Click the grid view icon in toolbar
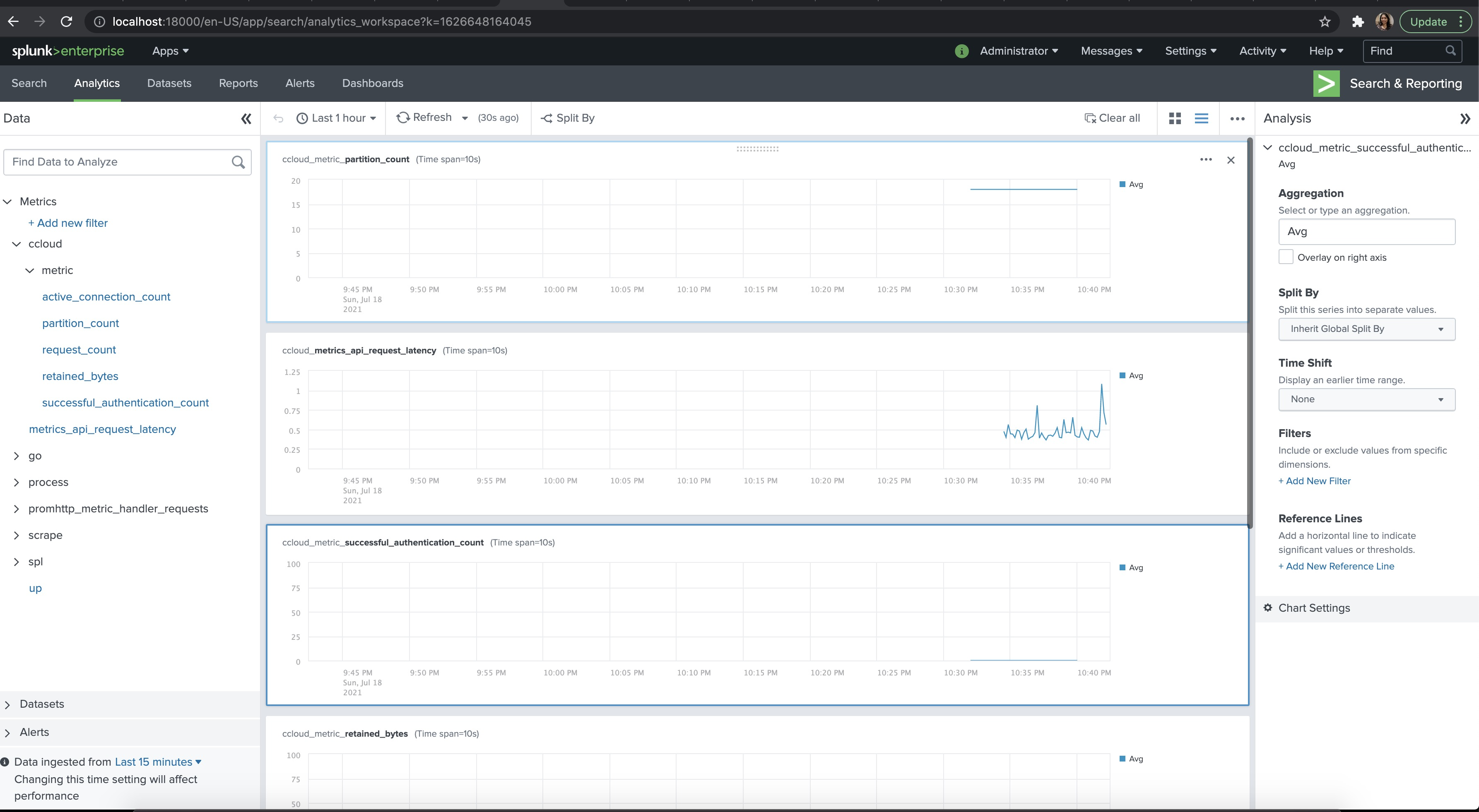This screenshot has height=812, width=1479. coord(1175,118)
